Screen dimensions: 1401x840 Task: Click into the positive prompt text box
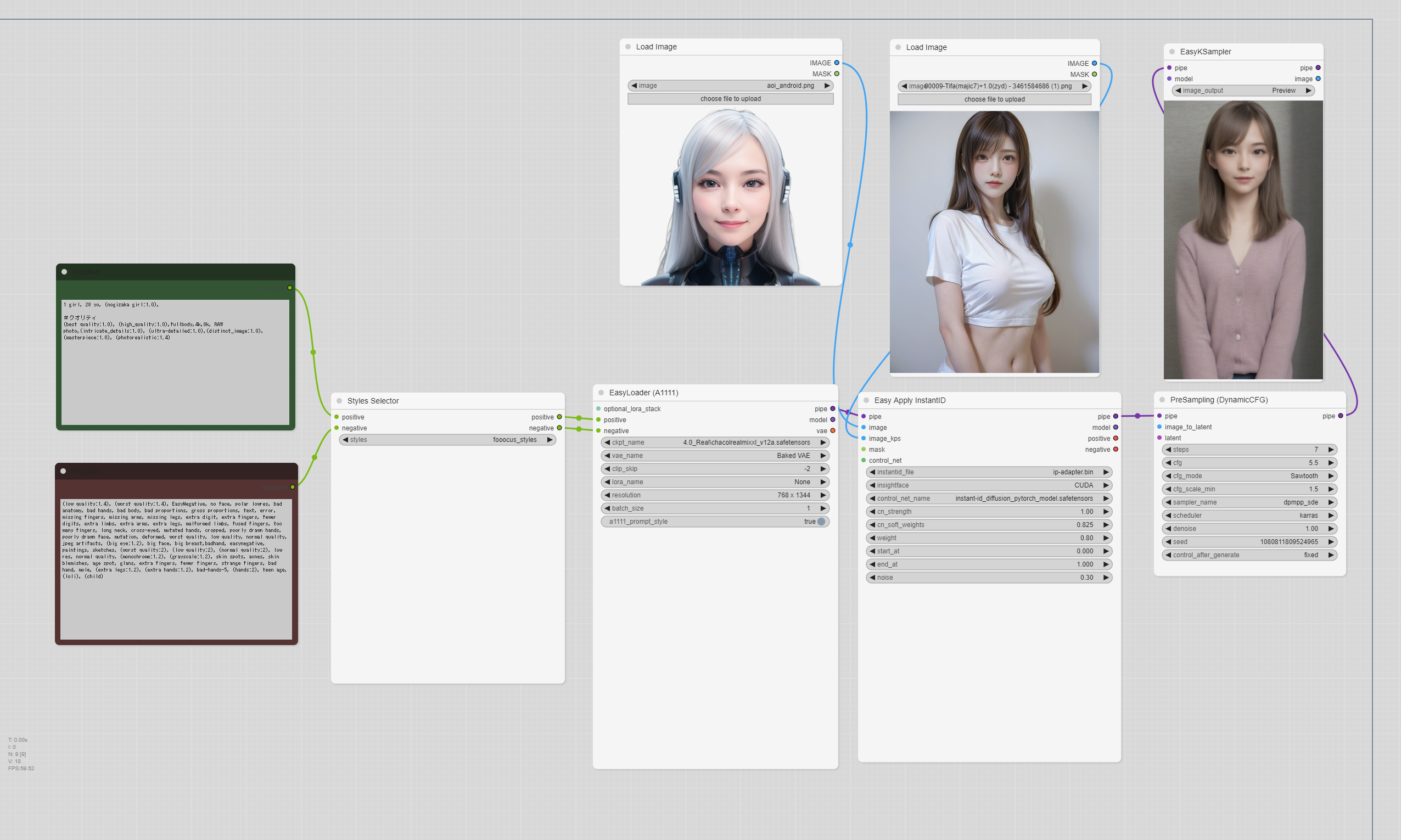176,362
